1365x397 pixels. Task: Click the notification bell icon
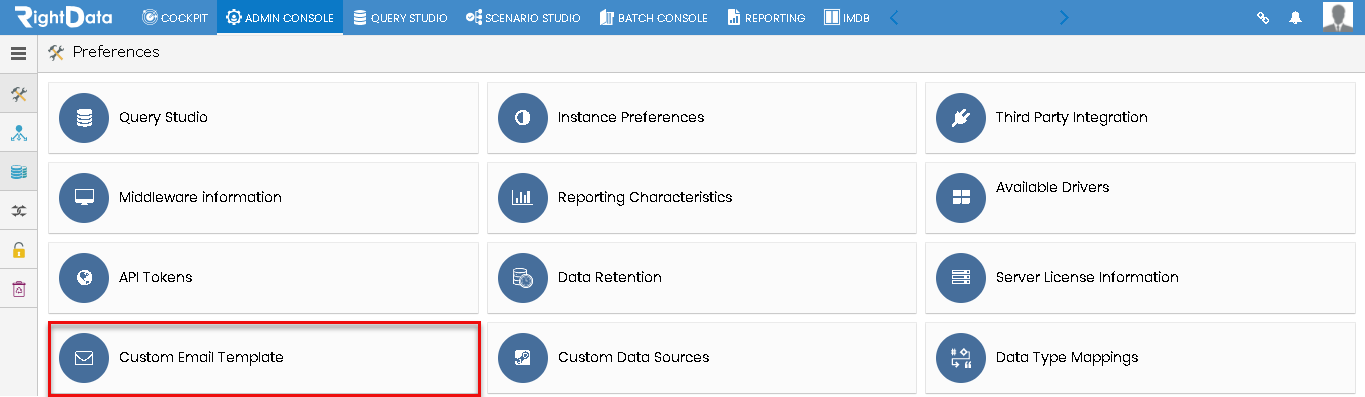pyautogui.click(x=1296, y=18)
